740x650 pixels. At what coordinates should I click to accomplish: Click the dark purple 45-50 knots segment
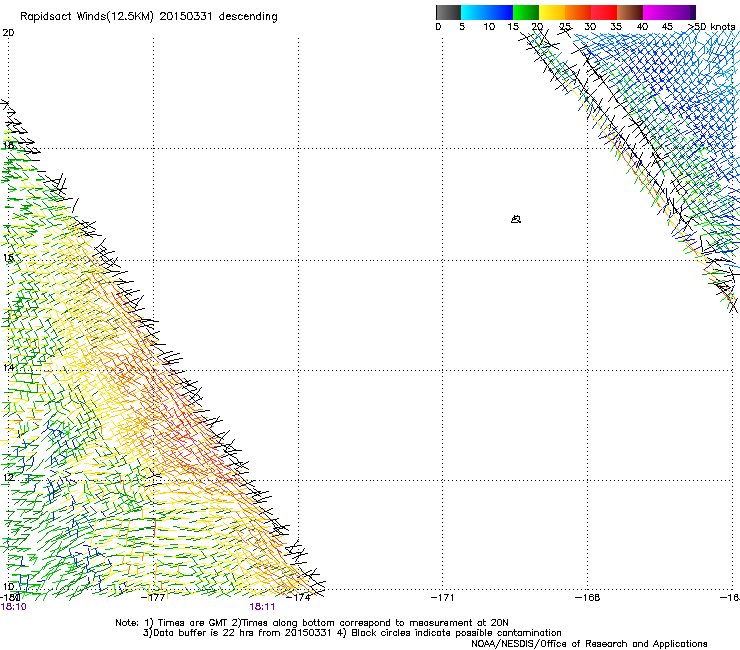(682, 12)
